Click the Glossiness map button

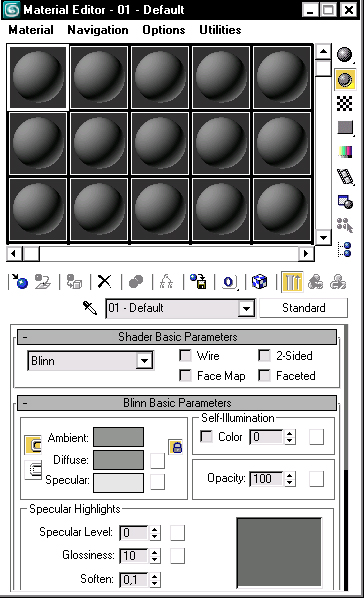(x=177, y=556)
